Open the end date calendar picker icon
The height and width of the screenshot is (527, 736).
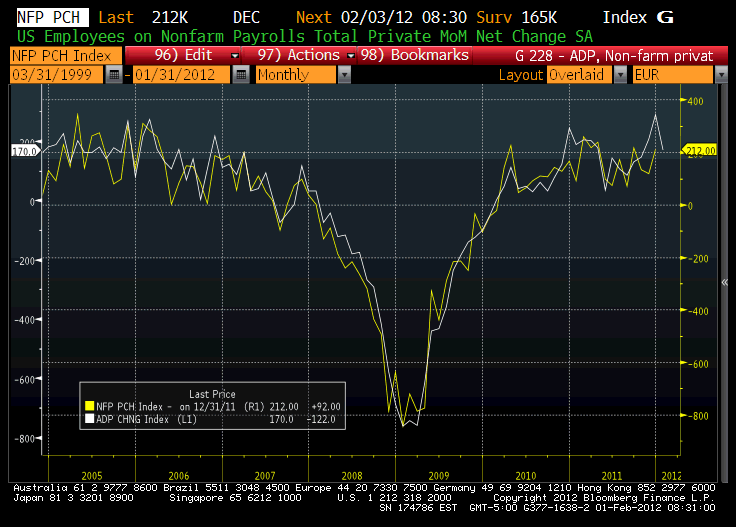tap(241, 75)
